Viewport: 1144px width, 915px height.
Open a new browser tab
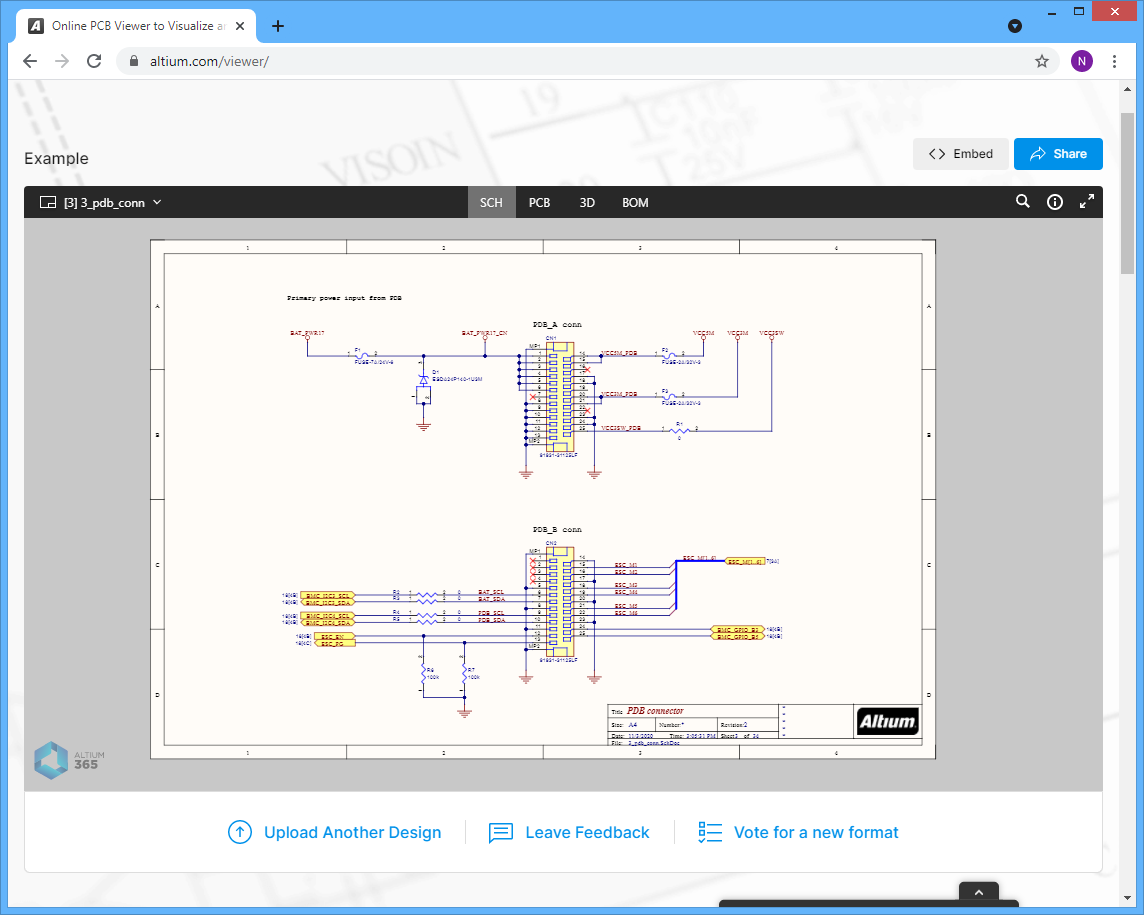[278, 26]
